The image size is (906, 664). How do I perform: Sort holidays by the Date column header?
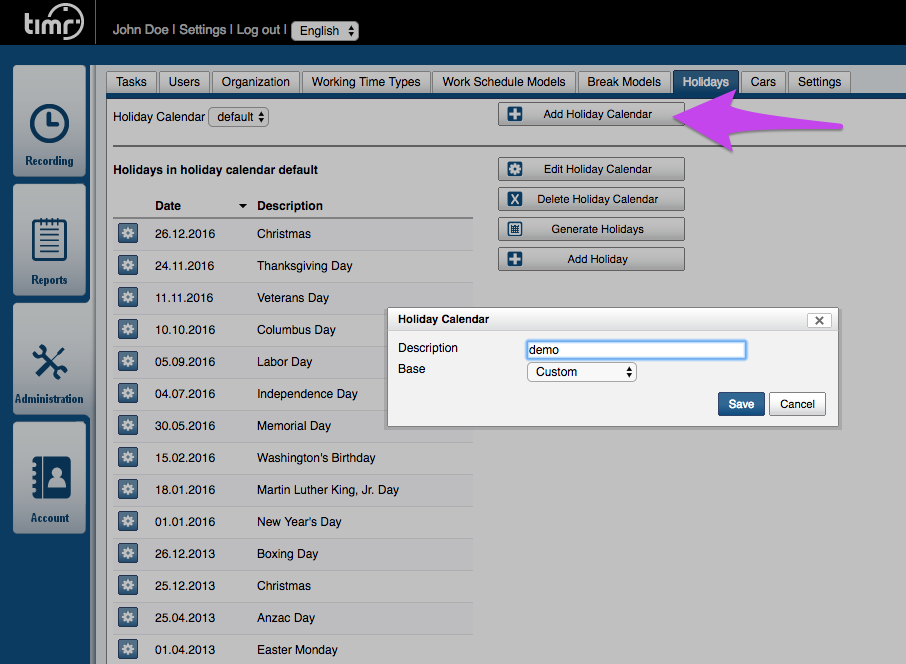click(168, 206)
